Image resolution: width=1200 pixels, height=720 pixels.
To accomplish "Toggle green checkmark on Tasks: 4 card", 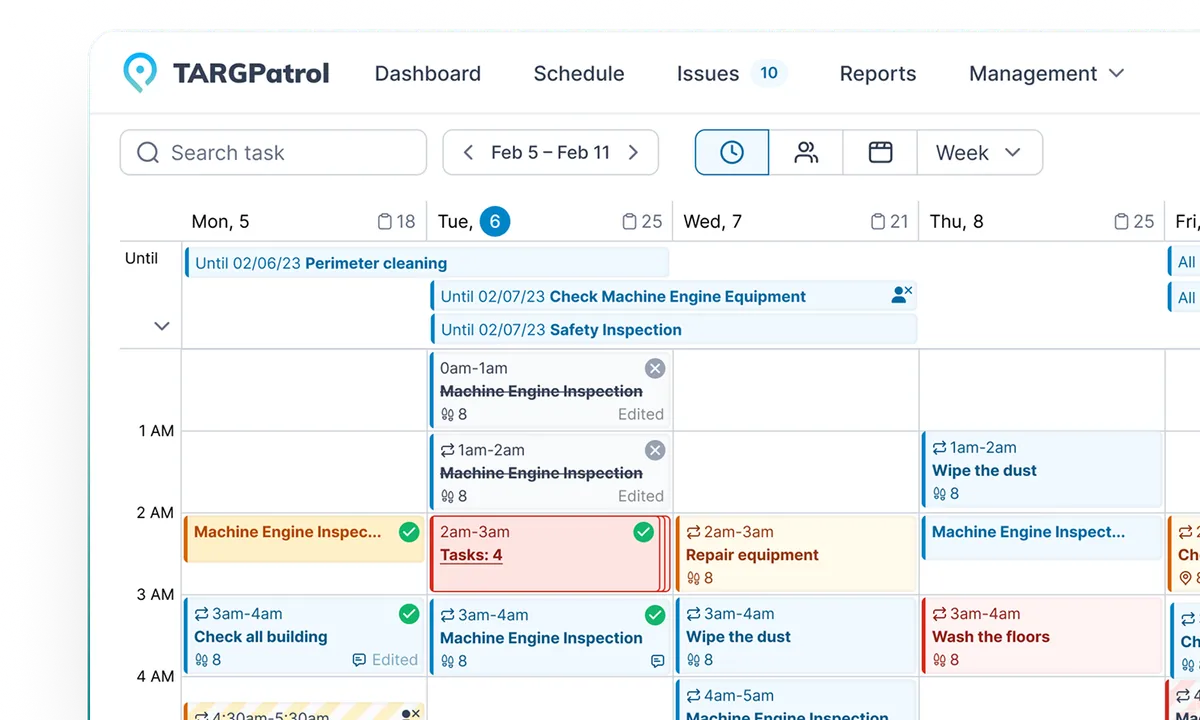I will 644,532.
